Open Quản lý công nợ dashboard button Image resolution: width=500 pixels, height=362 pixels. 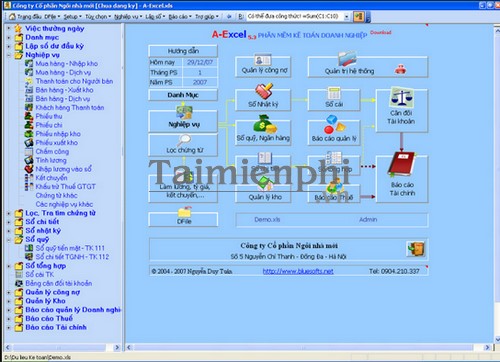(x=263, y=67)
